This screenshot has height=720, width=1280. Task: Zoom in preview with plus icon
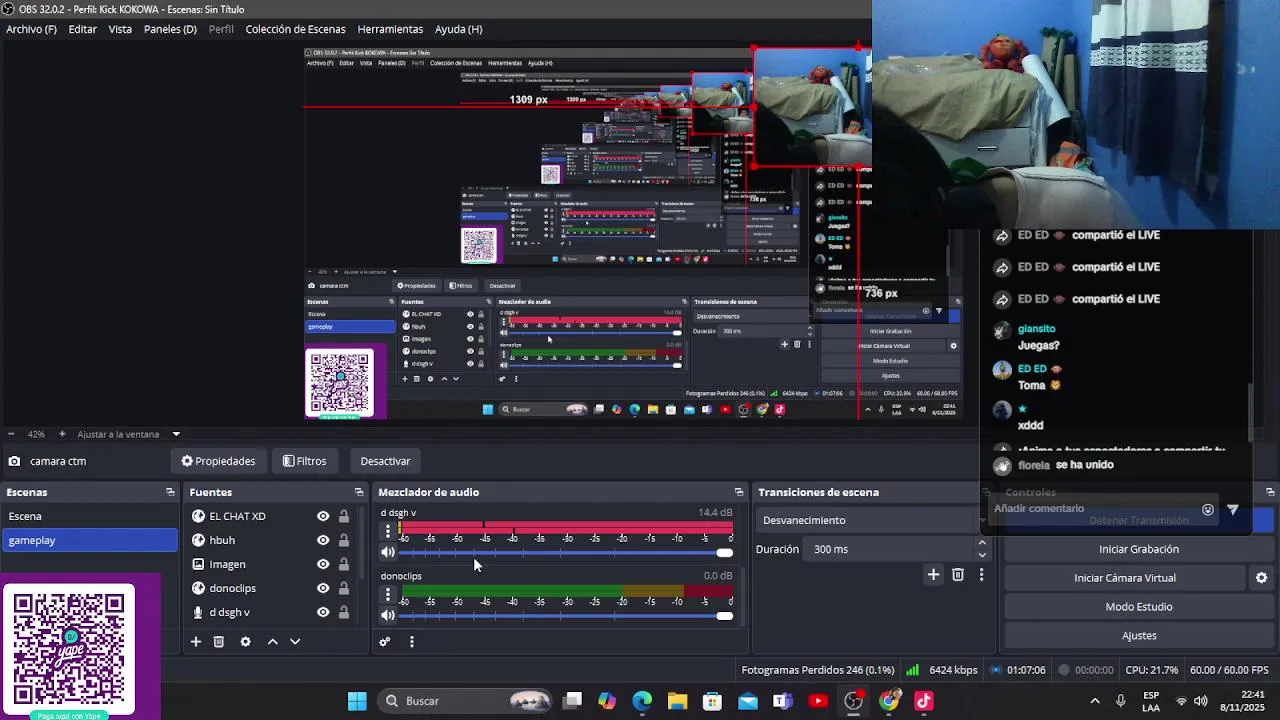point(62,434)
